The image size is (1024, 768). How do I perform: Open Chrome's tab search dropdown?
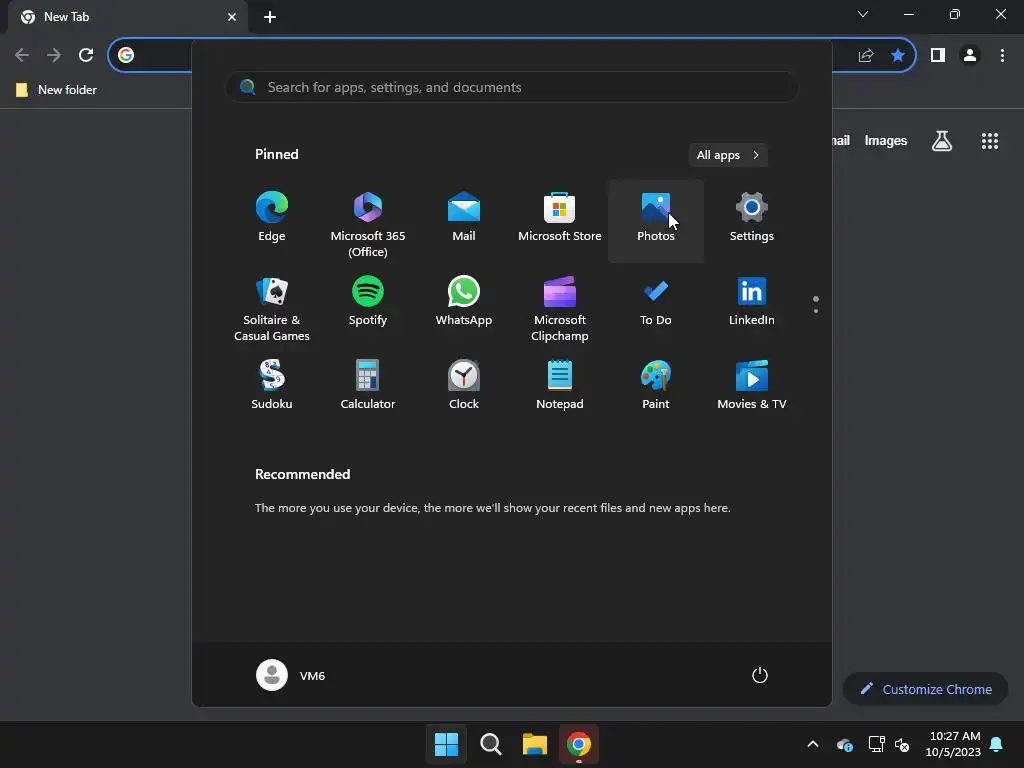(x=863, y=14)
